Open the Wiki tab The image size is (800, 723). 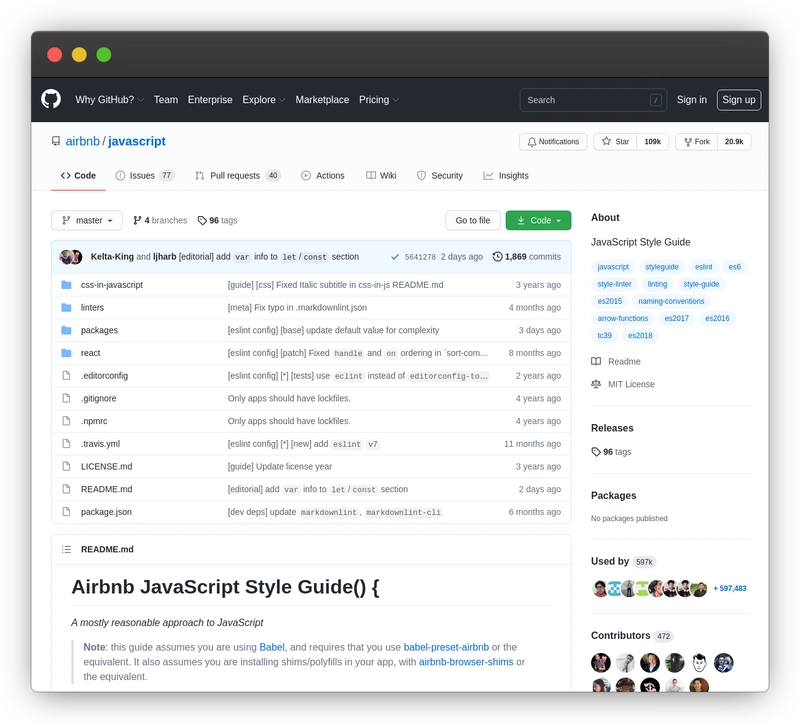381,176
